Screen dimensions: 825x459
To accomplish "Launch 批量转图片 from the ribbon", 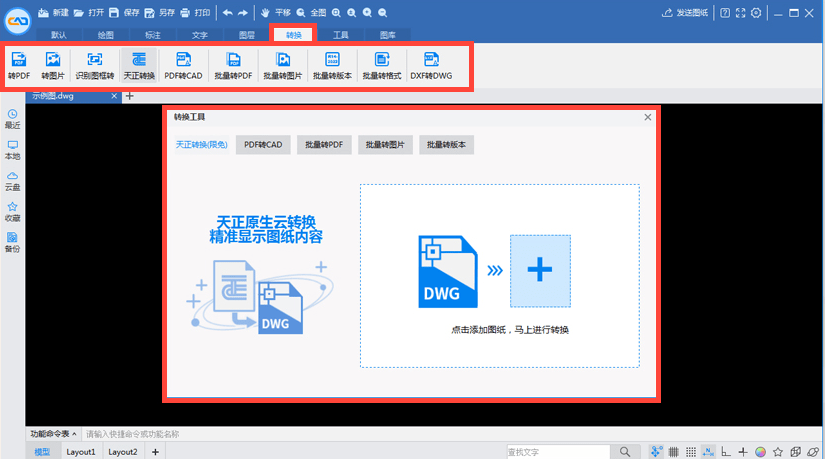I will (x=283, y=66).
